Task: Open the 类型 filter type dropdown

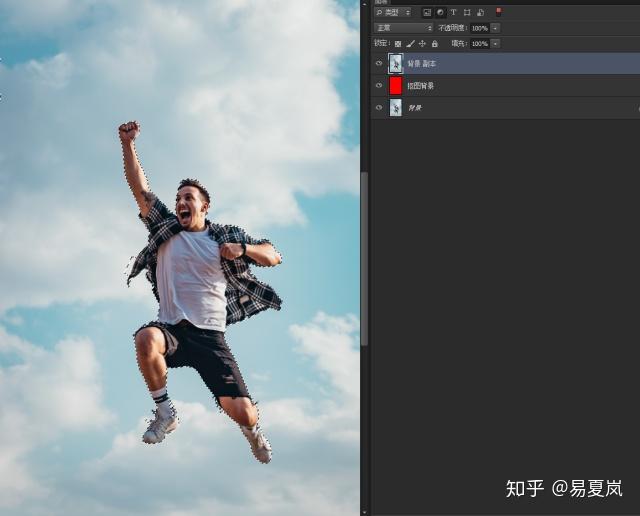Action: coord(392,13)
